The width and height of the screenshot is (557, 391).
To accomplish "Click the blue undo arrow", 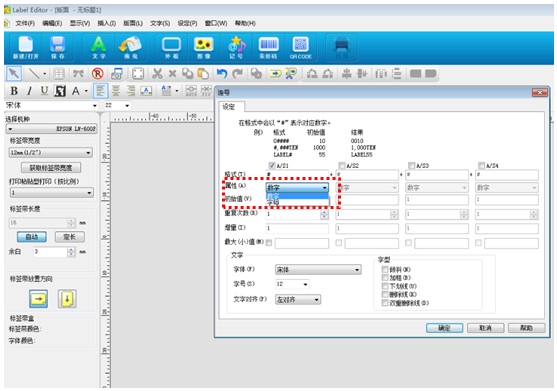I will click(x=222, y=74).
